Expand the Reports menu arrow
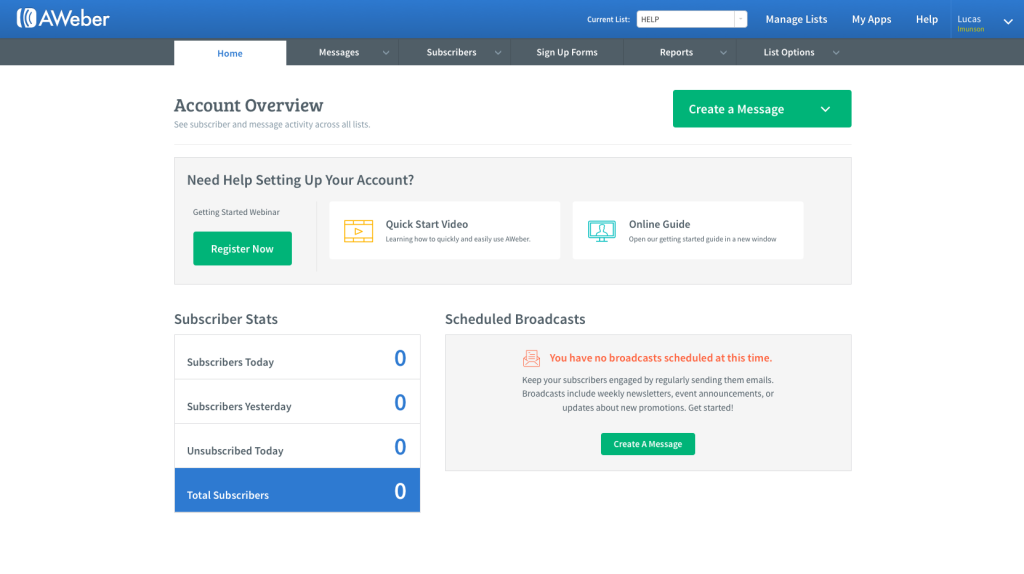Image resolution: width=1024 pixels, height=574 pixels. [x=723, y=53]
